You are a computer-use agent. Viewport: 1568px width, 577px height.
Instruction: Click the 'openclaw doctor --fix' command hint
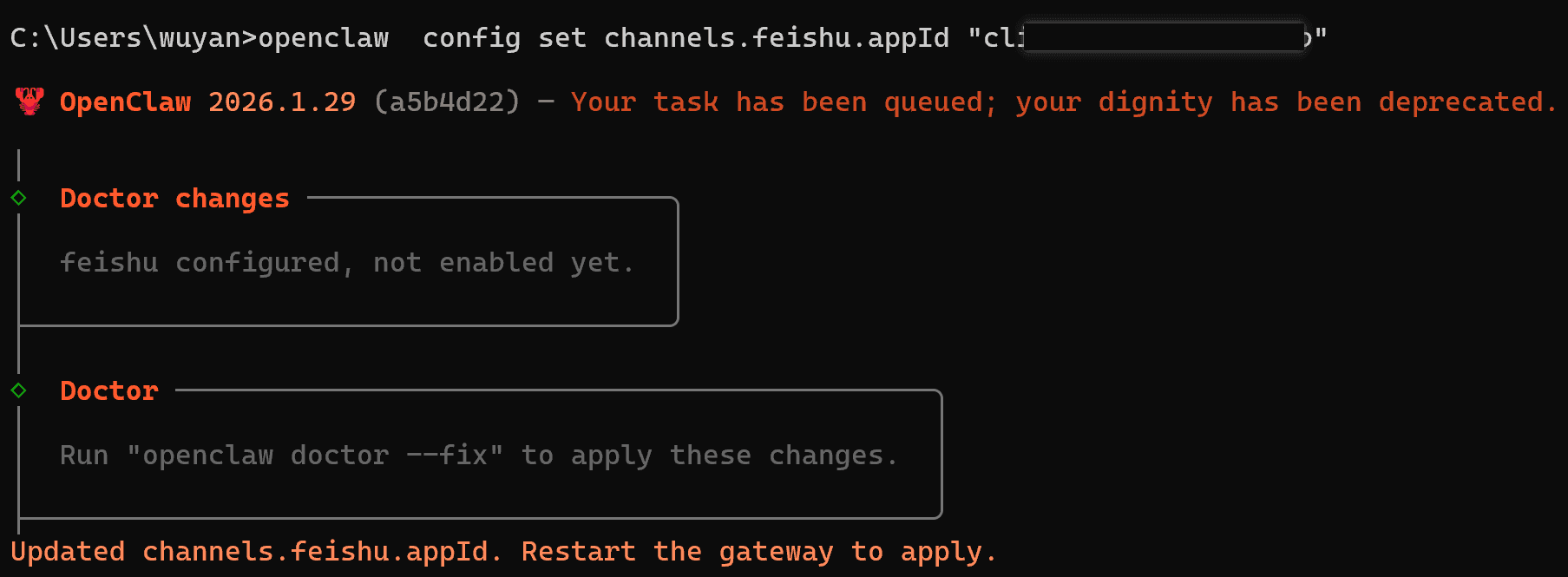(315, 456)
